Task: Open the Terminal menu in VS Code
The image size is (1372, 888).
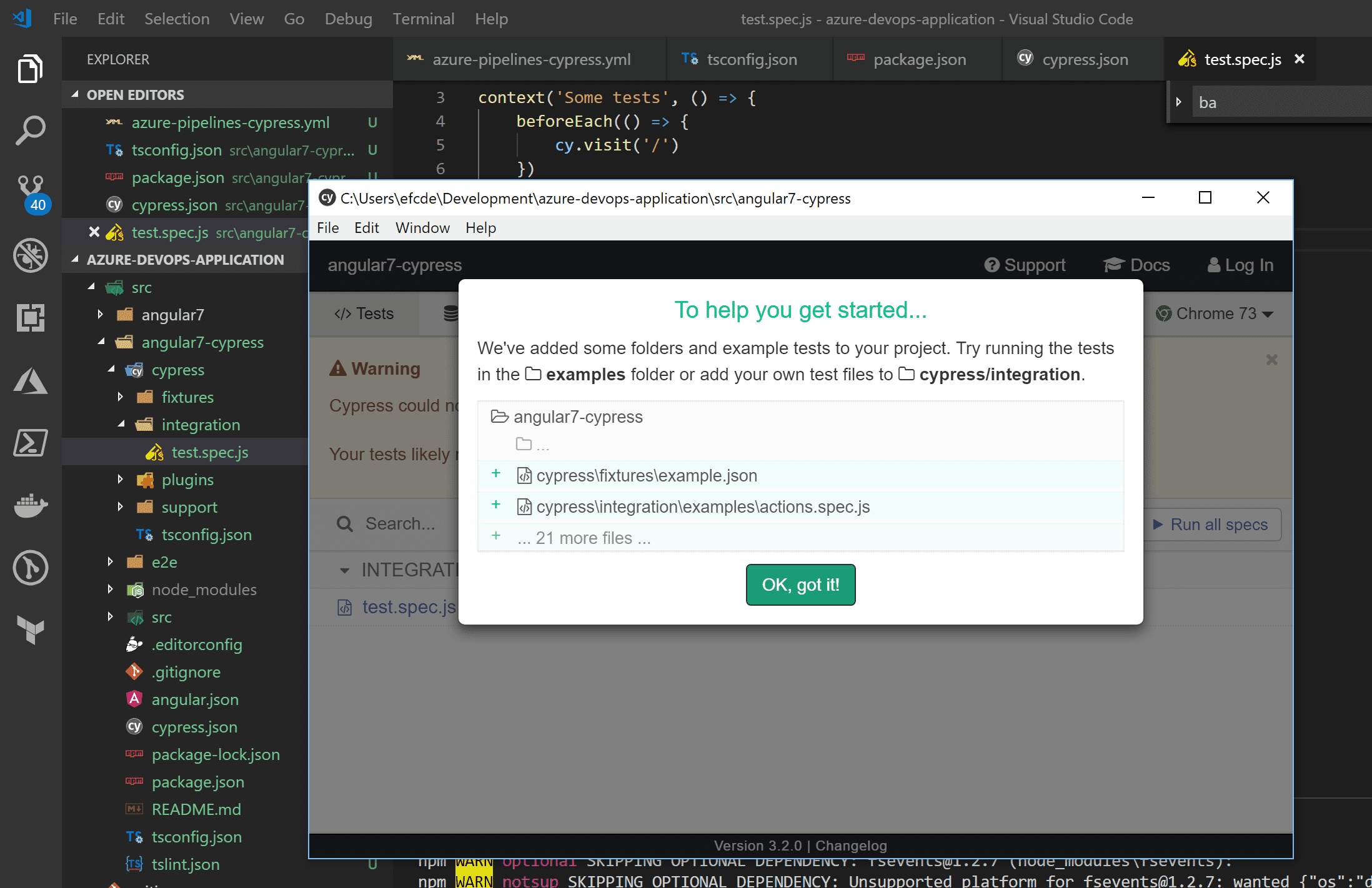Action: [x=424, y=19]
